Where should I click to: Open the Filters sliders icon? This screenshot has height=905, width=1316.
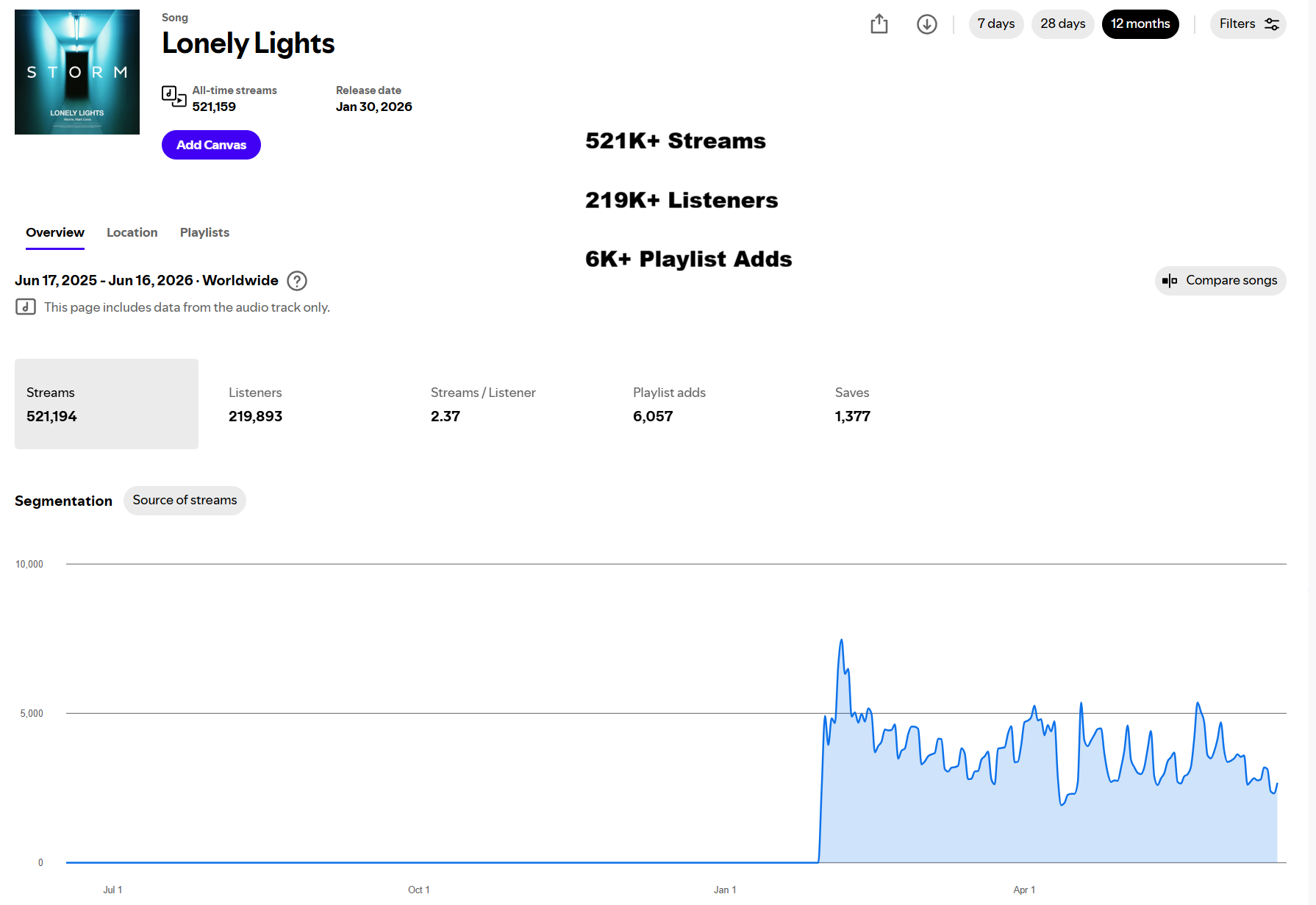coord(1272,24)
